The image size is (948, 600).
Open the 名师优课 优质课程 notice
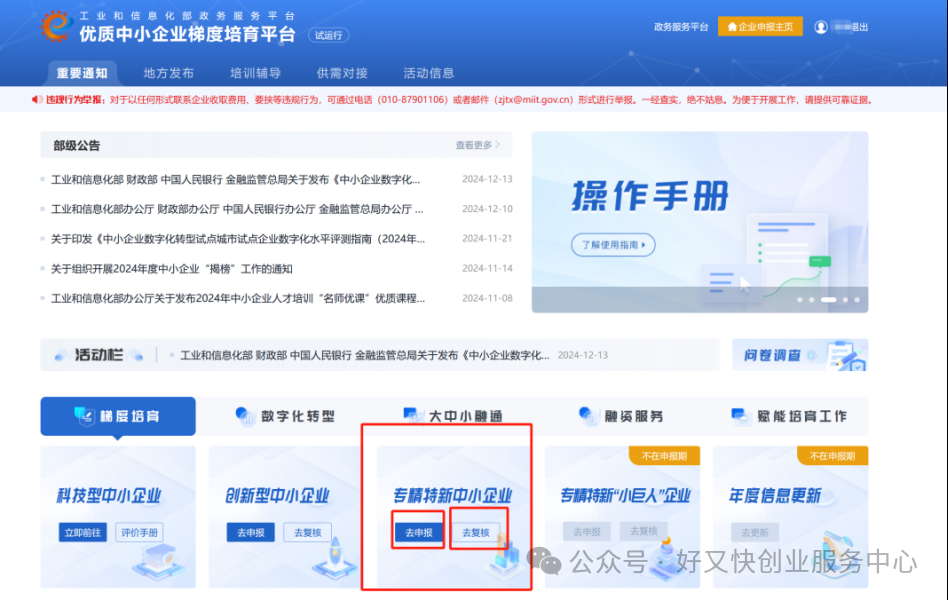[x=238, y=298]
